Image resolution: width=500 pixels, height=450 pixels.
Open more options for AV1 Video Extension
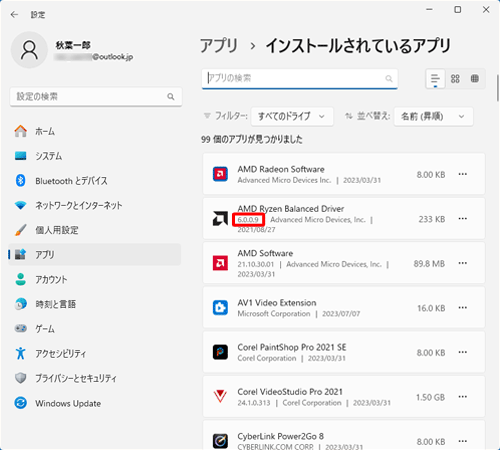click(463, 308)
